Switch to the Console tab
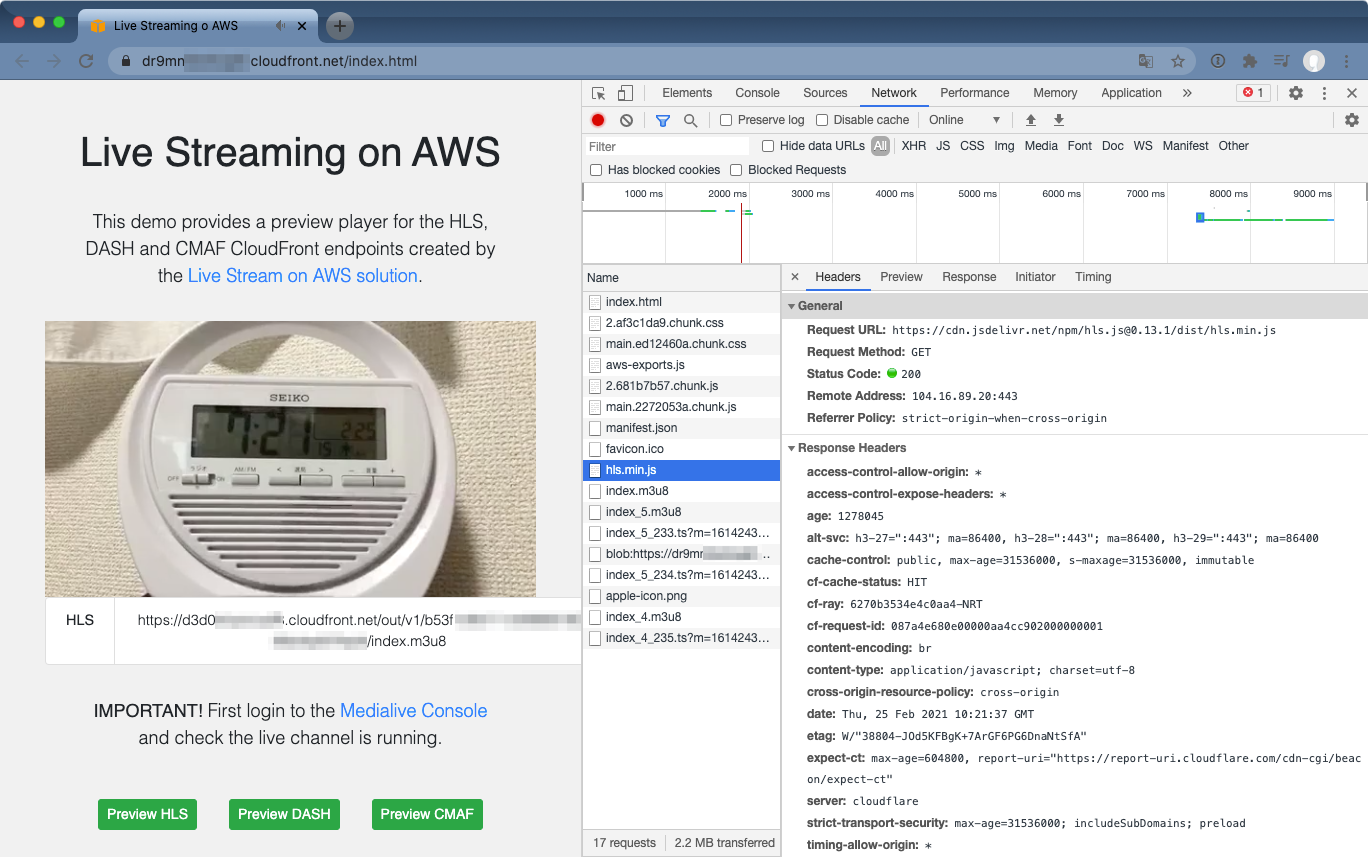 pyautogui.click(x=757, y=93)
